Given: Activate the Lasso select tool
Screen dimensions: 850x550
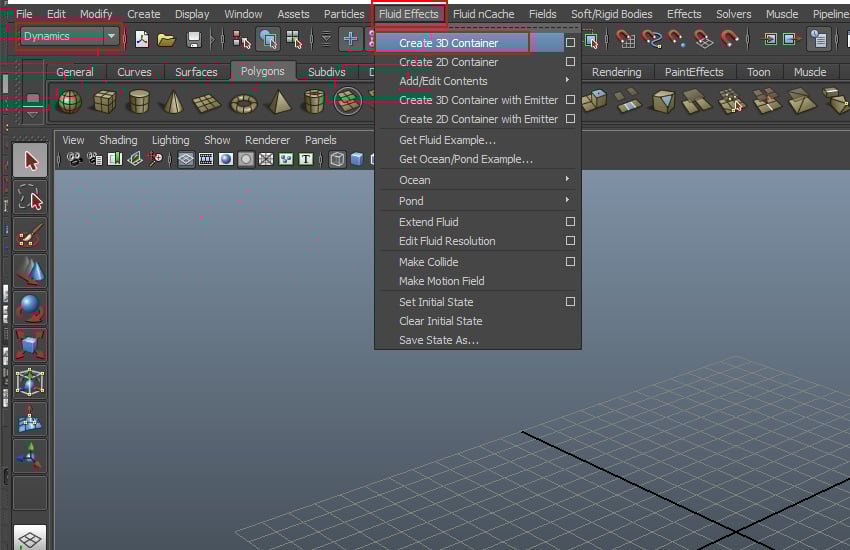Looking at the screenshot, I should click(x=31, y=198).
